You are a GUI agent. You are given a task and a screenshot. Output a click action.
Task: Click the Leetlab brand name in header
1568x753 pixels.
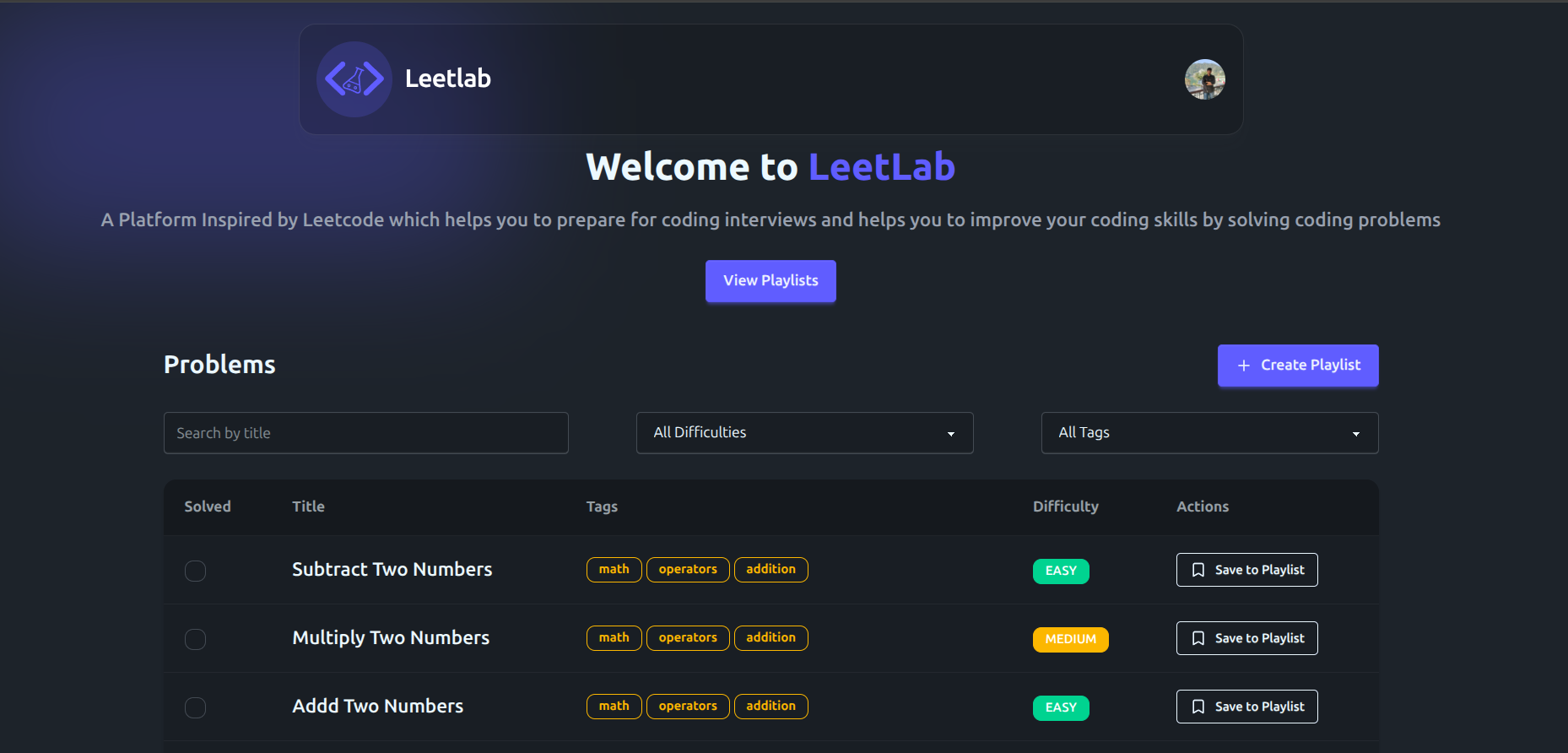[448, 79]
